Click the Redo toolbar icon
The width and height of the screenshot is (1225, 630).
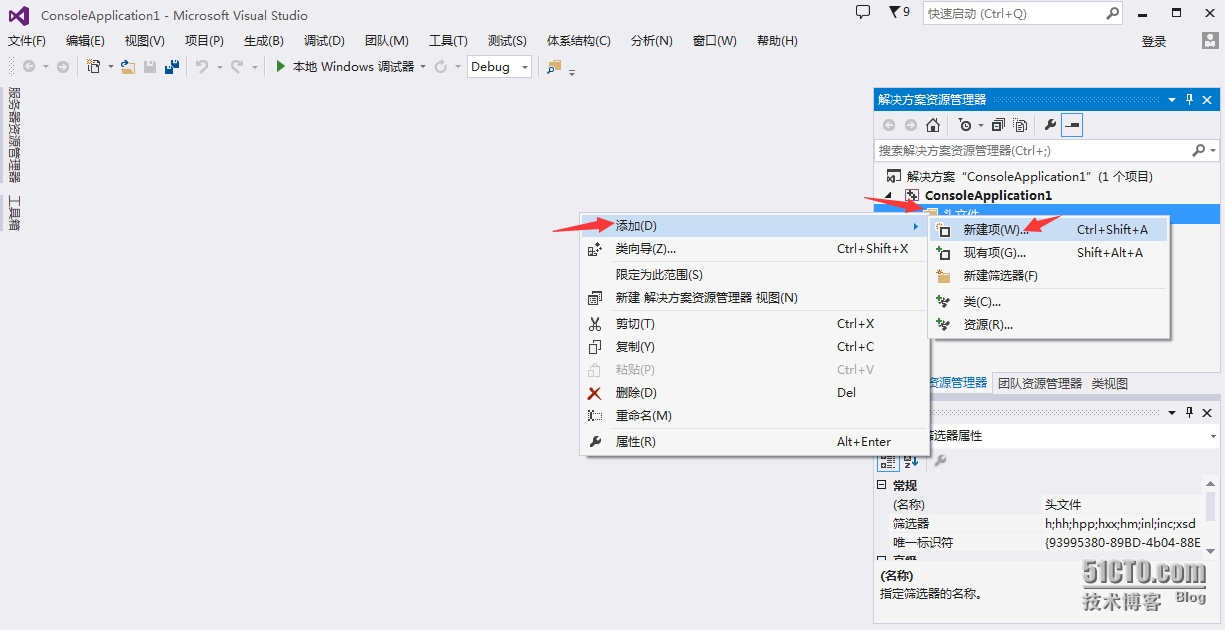tap(237, 67)
